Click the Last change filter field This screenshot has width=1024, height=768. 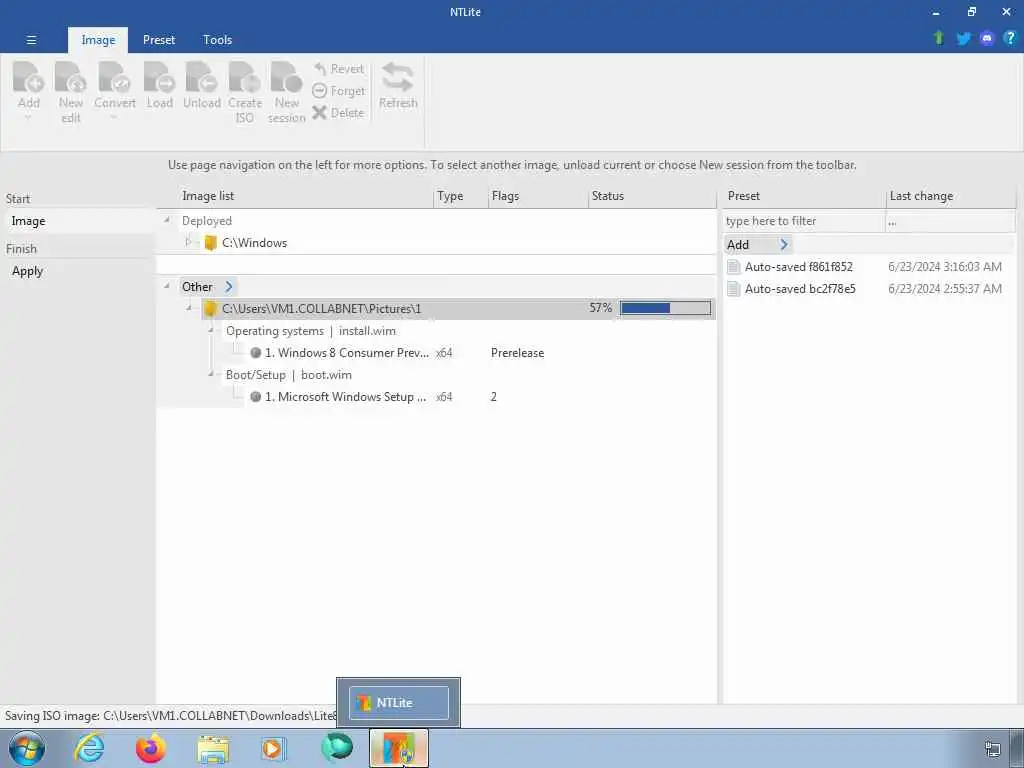click(x=950, y=221)
